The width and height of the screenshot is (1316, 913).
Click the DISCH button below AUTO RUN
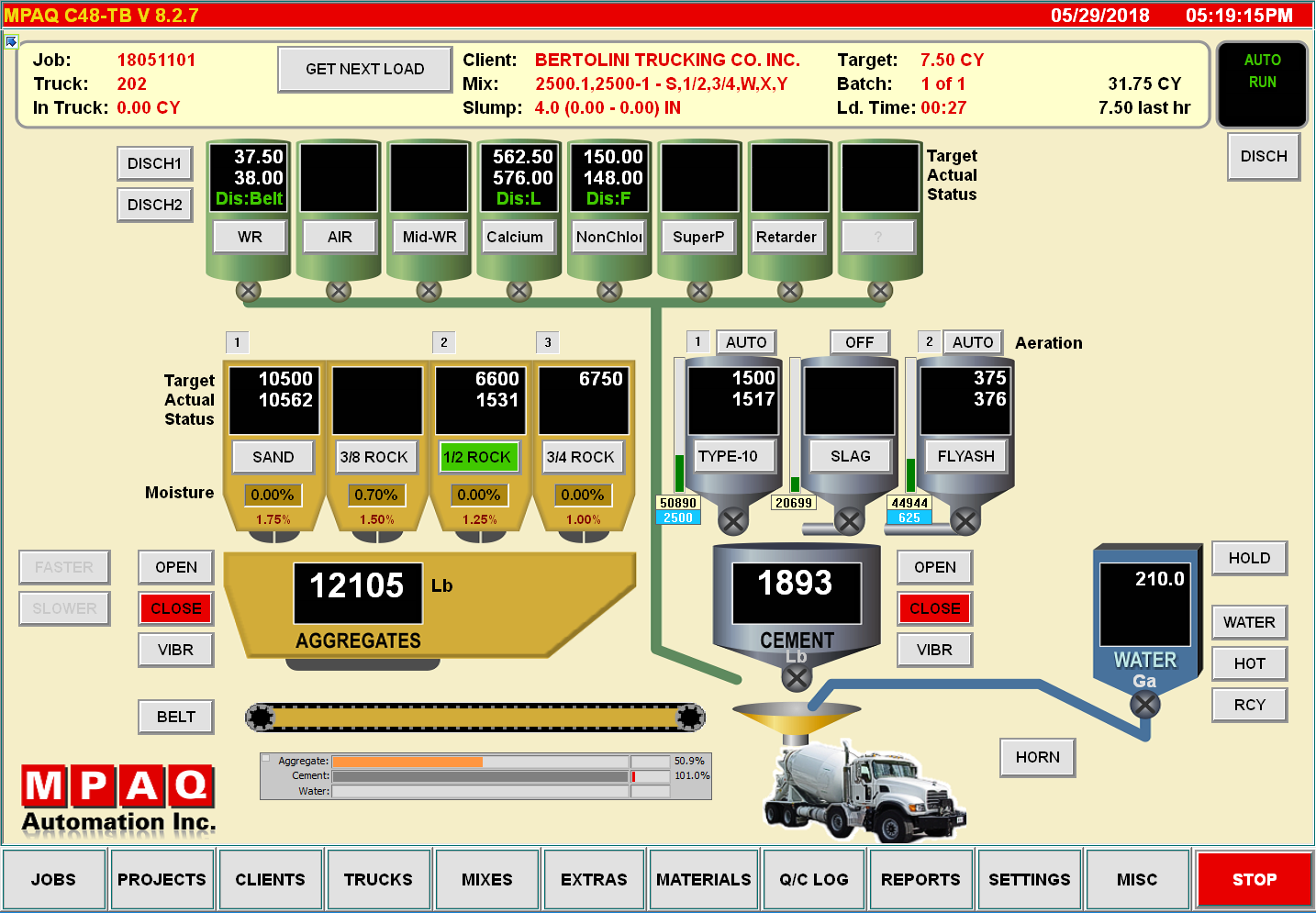tap(1265, 156)
